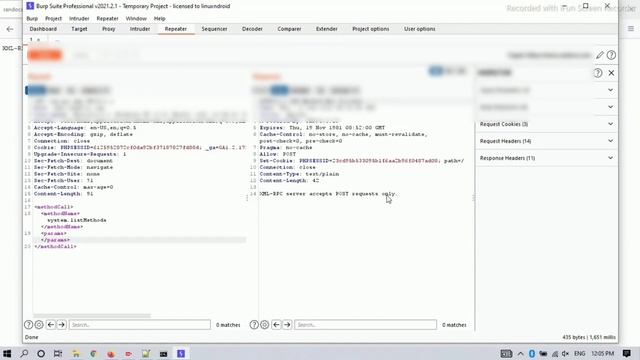Close the Inspector panel with X
Image resolution: width=640 pixels, height=360 pixels.
pos(611,73)
